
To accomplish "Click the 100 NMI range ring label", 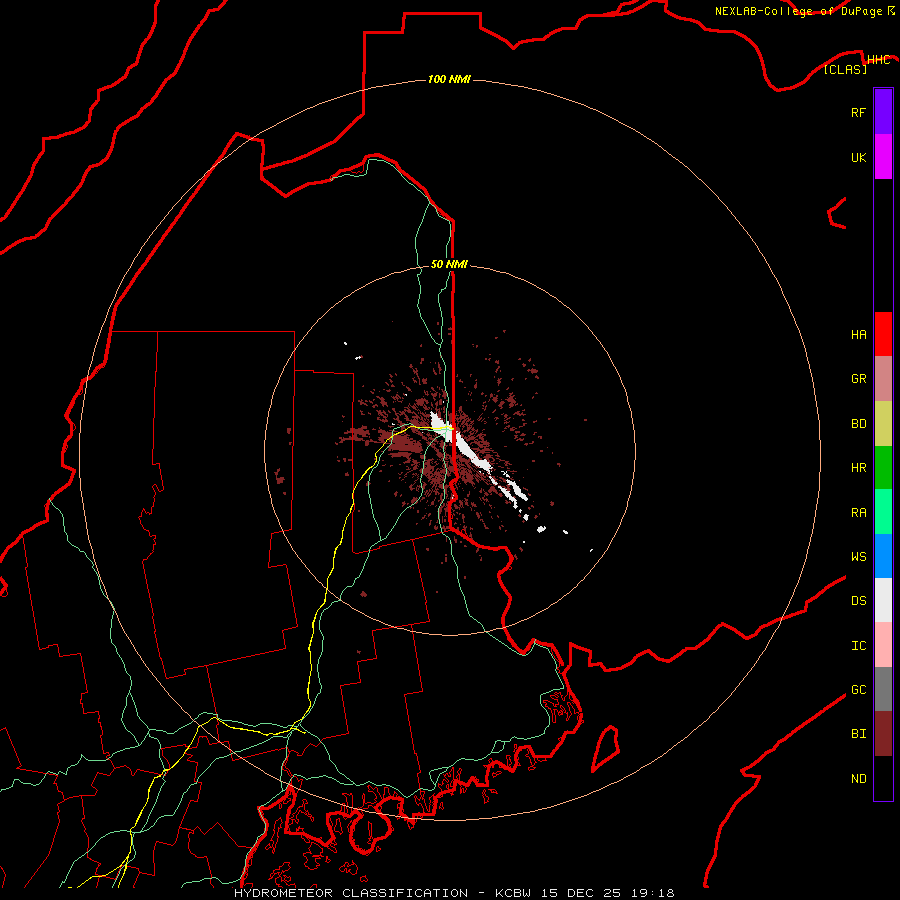I will click(x=449, y=79).
